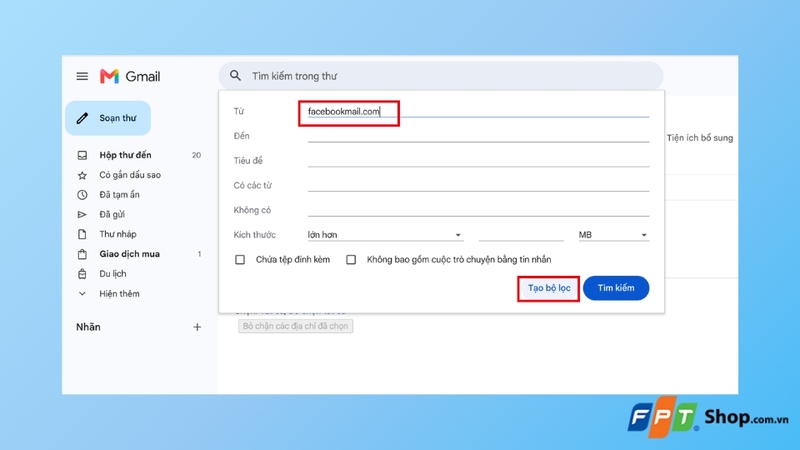Click the draft page icon for Thư nháp
The height and width of the screenshot is (450, 800).
[82, 234]
